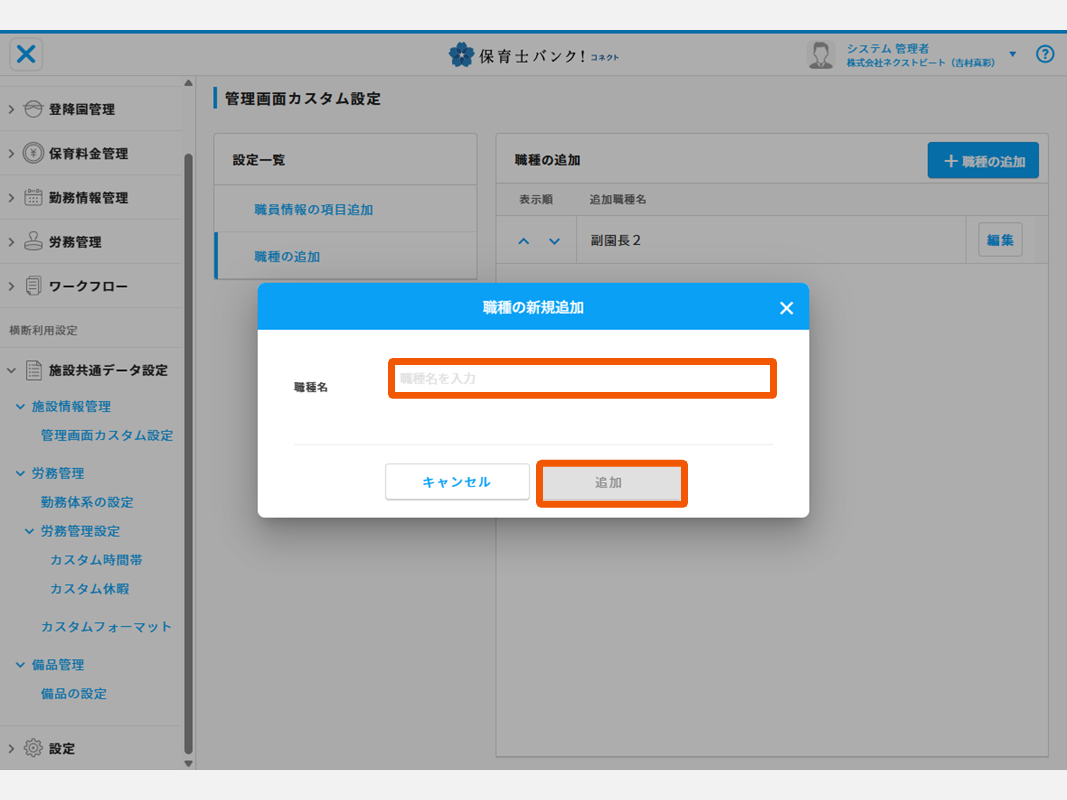Open the user account dropdown arrow
Viewport: 1067px width, 800px height.
[1012, 54]
